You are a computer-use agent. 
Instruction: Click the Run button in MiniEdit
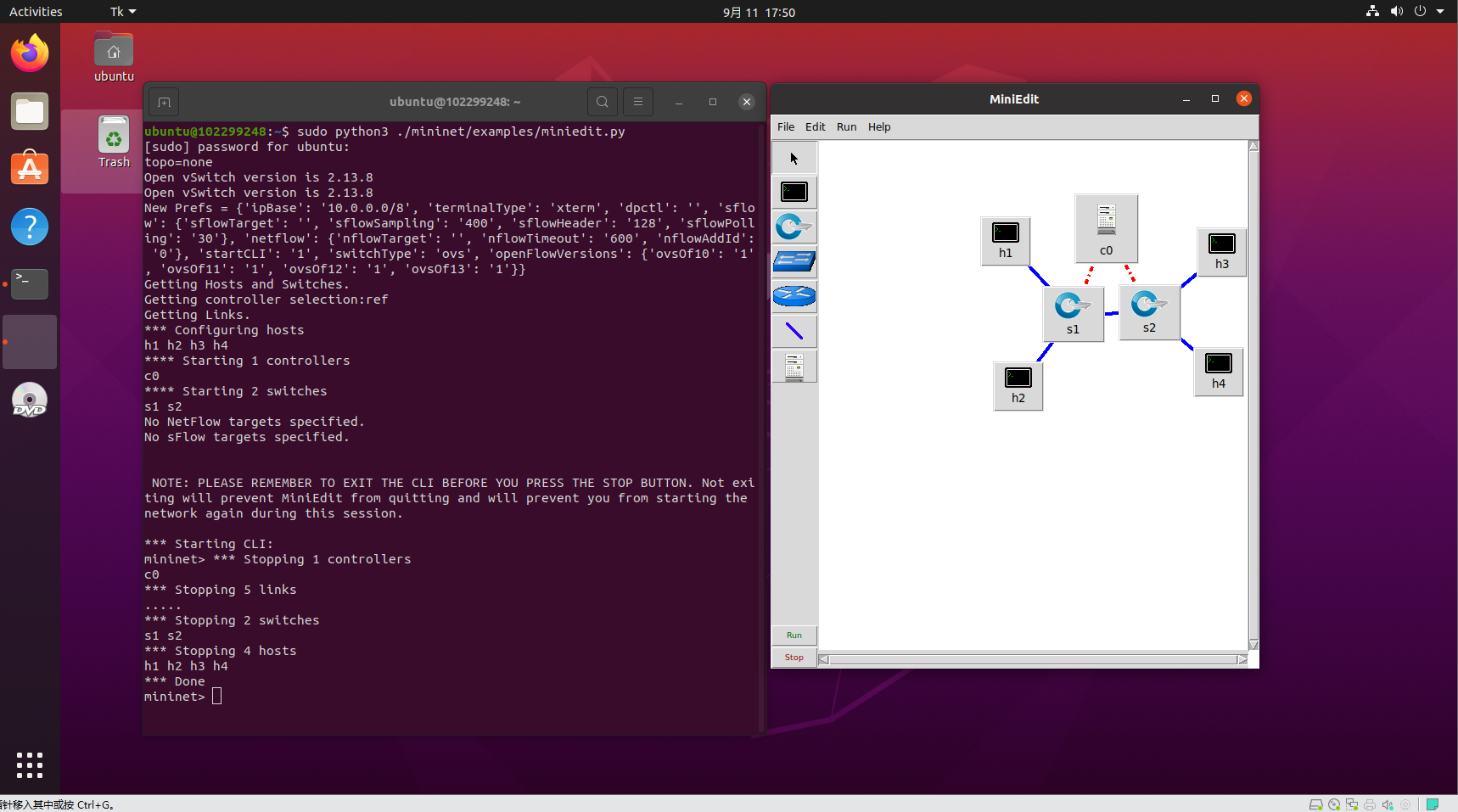point(794,636)
